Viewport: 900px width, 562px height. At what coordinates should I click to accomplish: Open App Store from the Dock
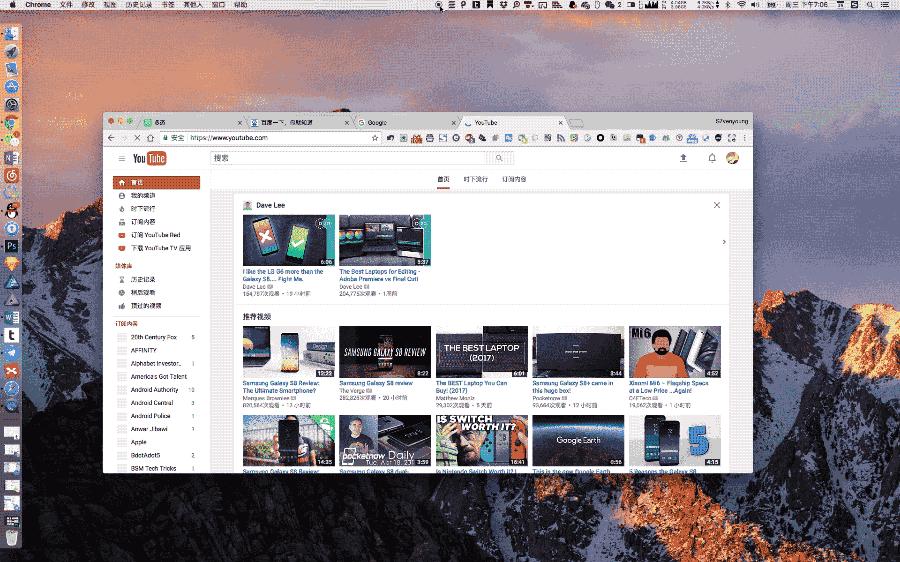[x=11, y=87]
